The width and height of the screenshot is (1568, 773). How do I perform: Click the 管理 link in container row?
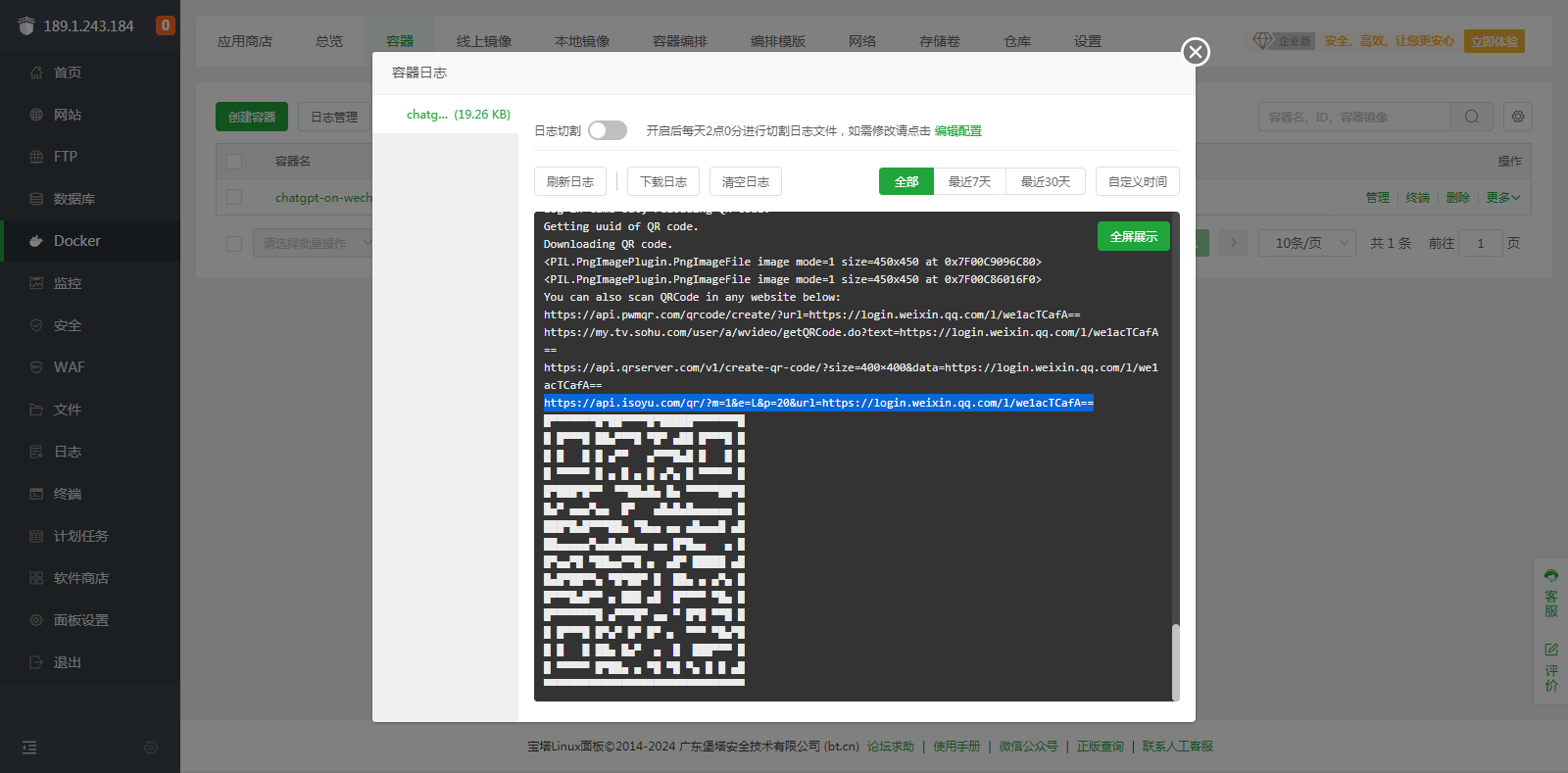[1378, 197]
